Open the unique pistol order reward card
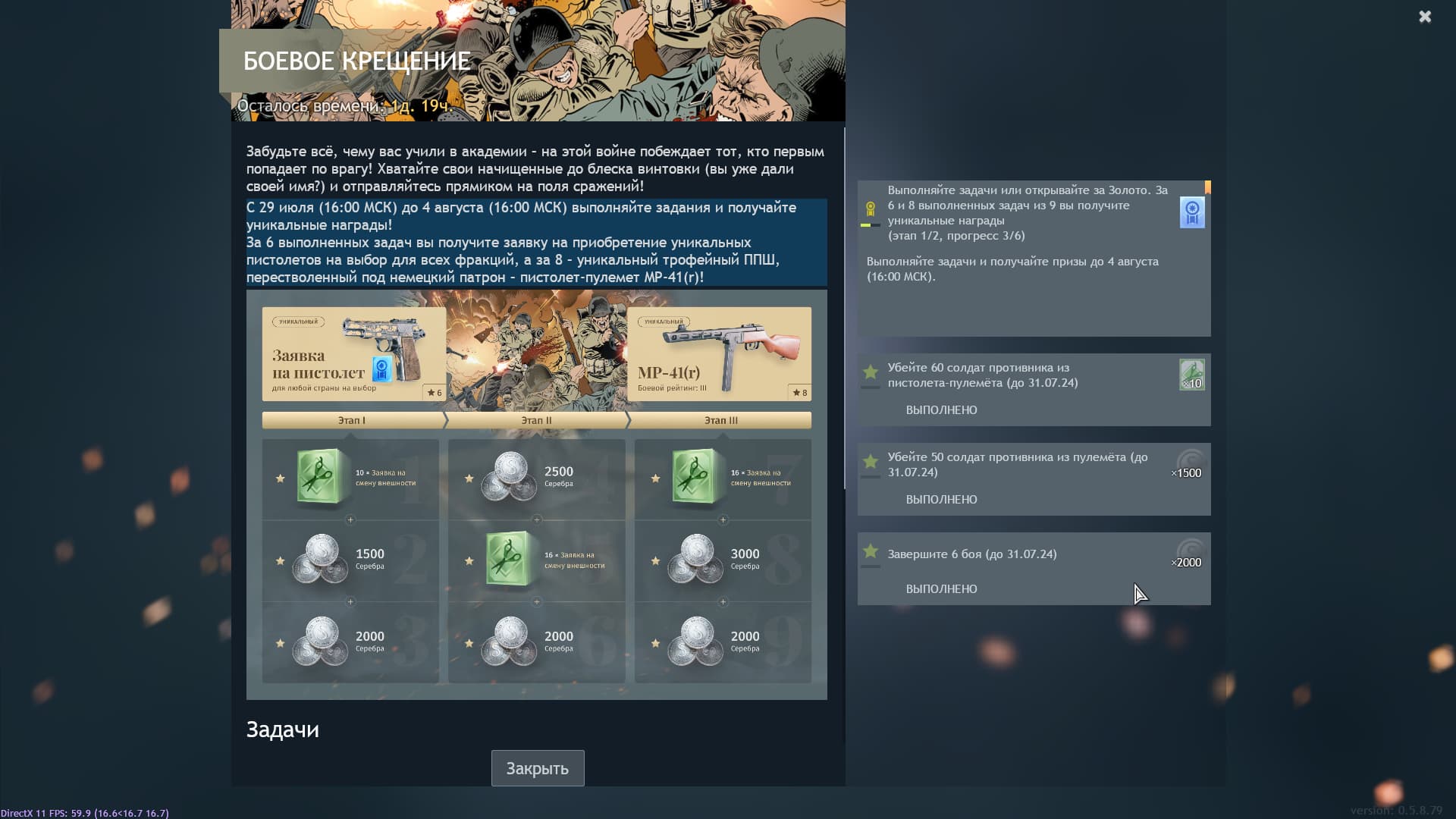The height and width of the screenshot is (819, 1456). 353,354
